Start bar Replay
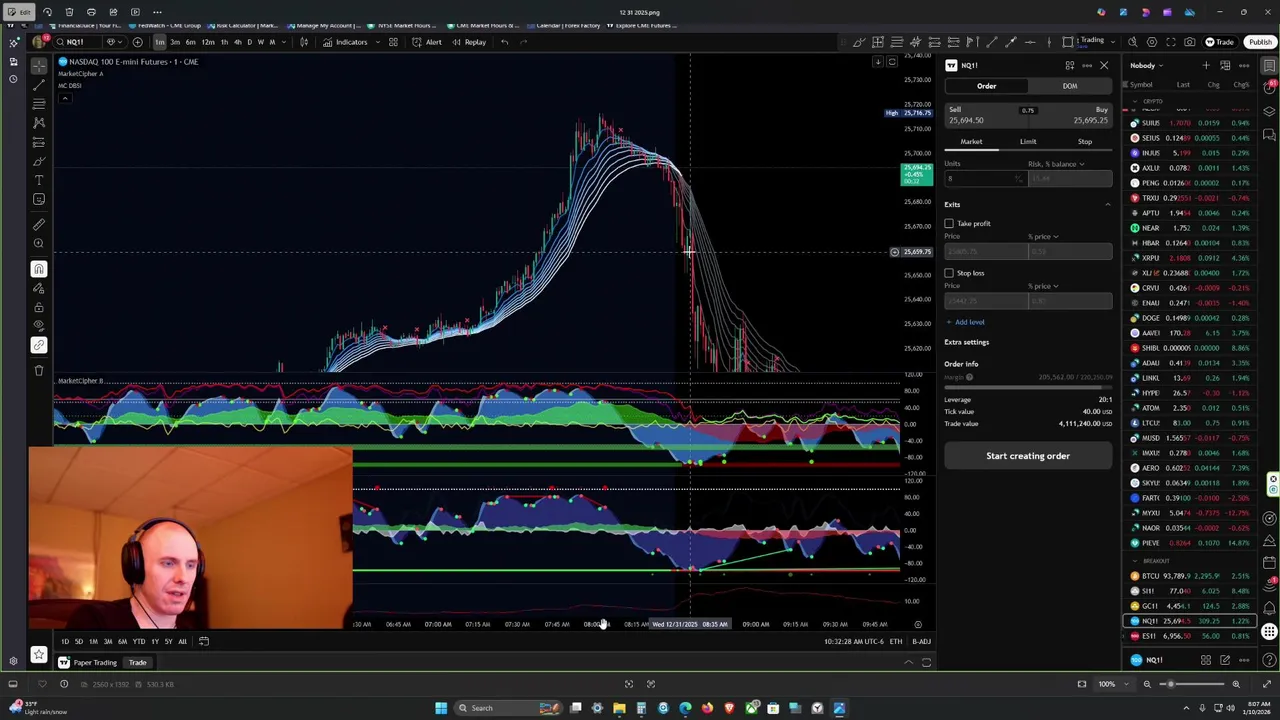 click(469, 42)
